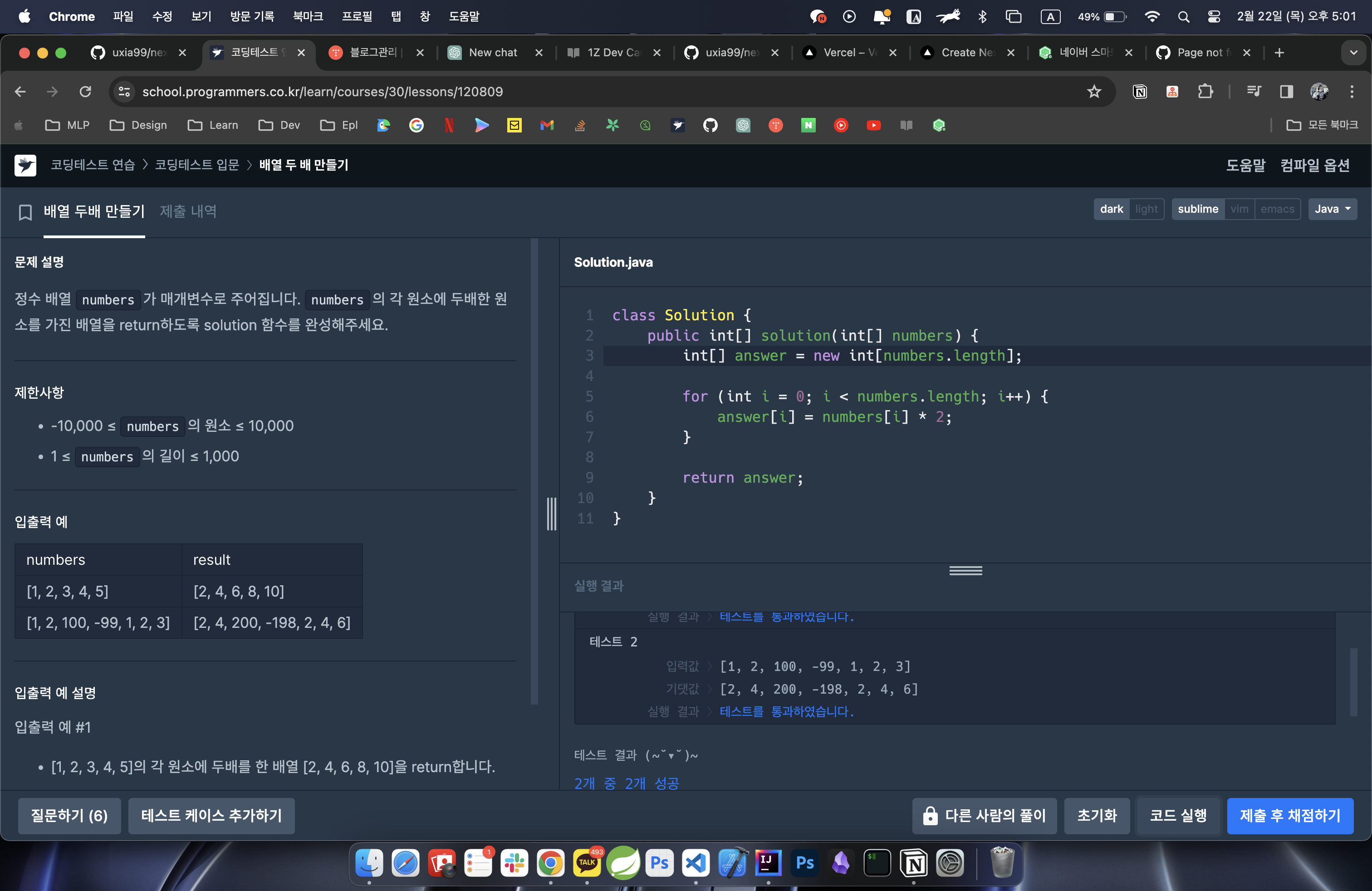Click the 코드 실행 button

tap(1178, 816)
